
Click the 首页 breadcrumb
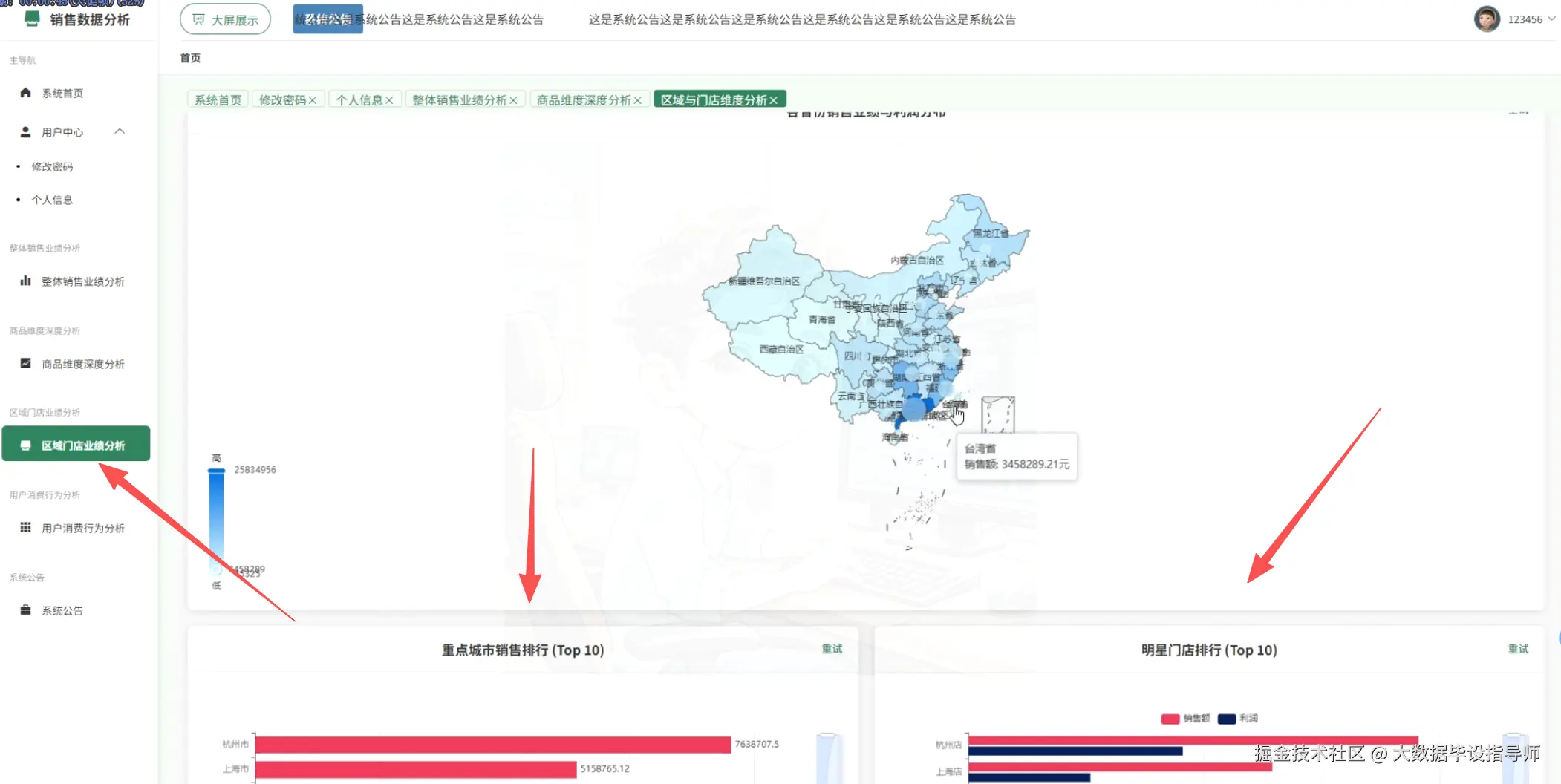click(190, 58)
